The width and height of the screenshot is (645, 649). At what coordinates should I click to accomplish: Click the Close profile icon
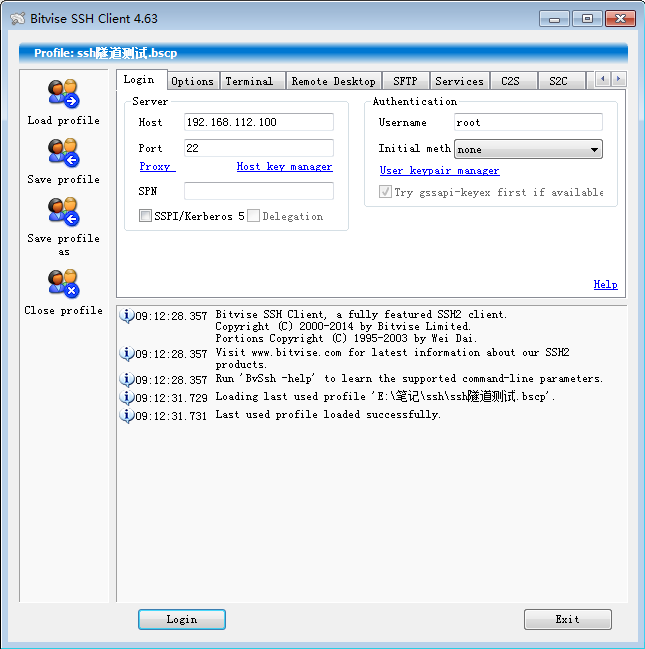pos(63,284)
